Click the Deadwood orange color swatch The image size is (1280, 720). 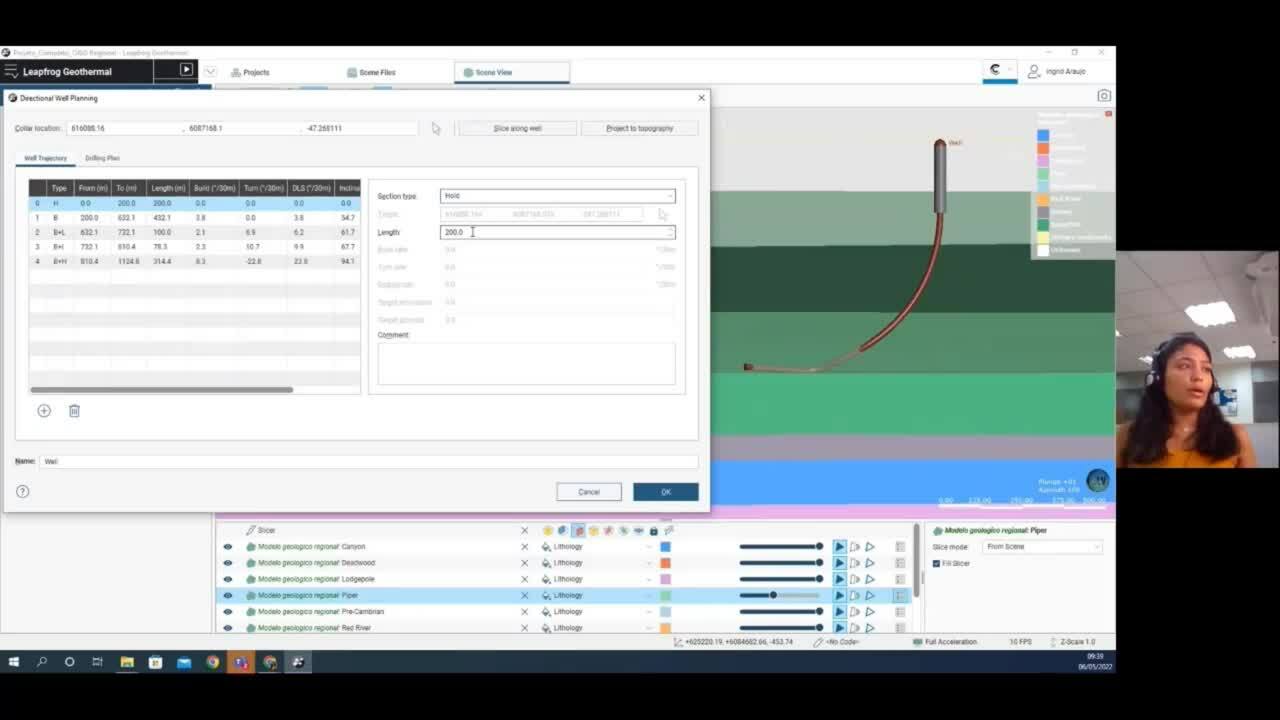(665, 563)
